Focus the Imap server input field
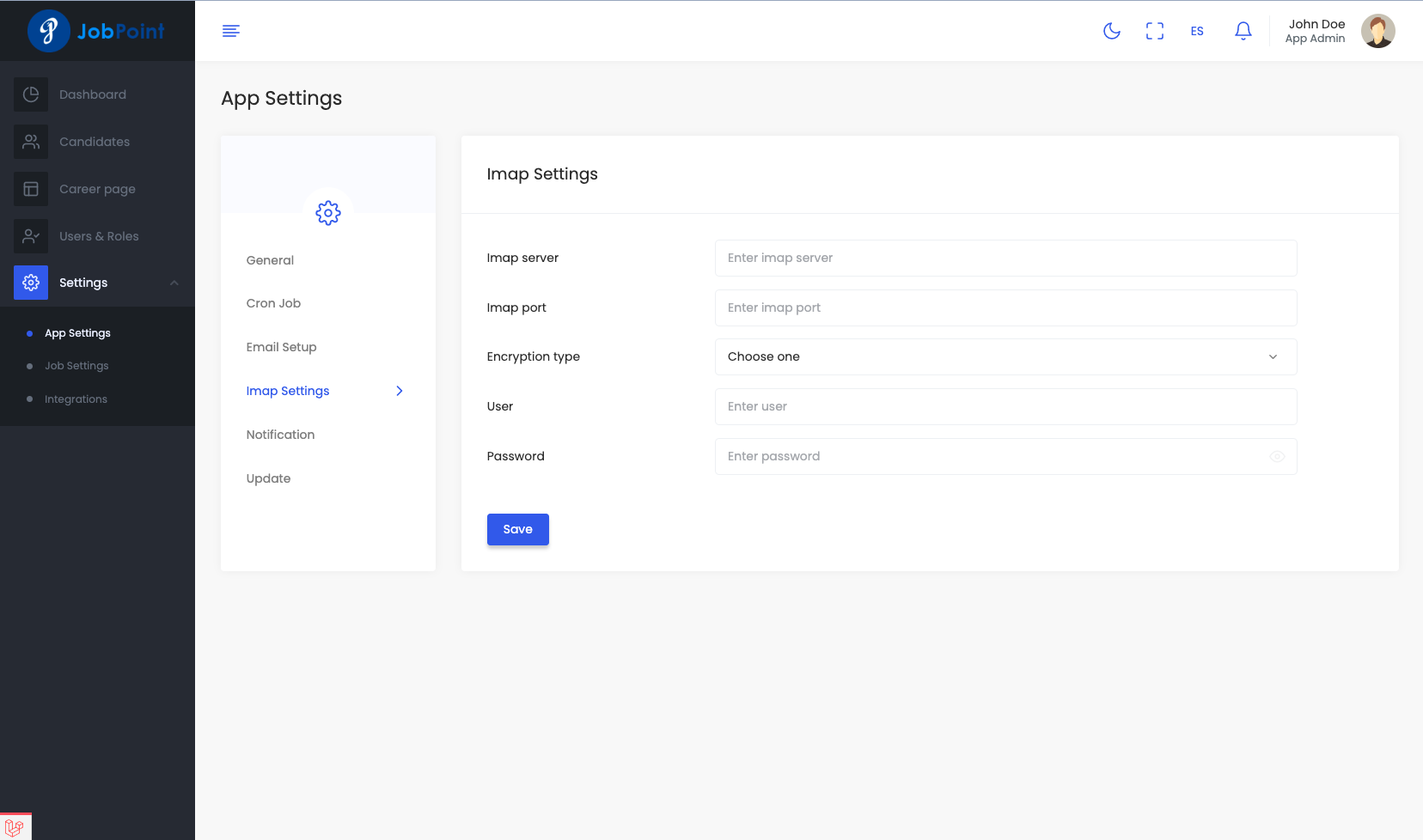The width and height of the screenshot is (1423, 840). point(1005,259)
